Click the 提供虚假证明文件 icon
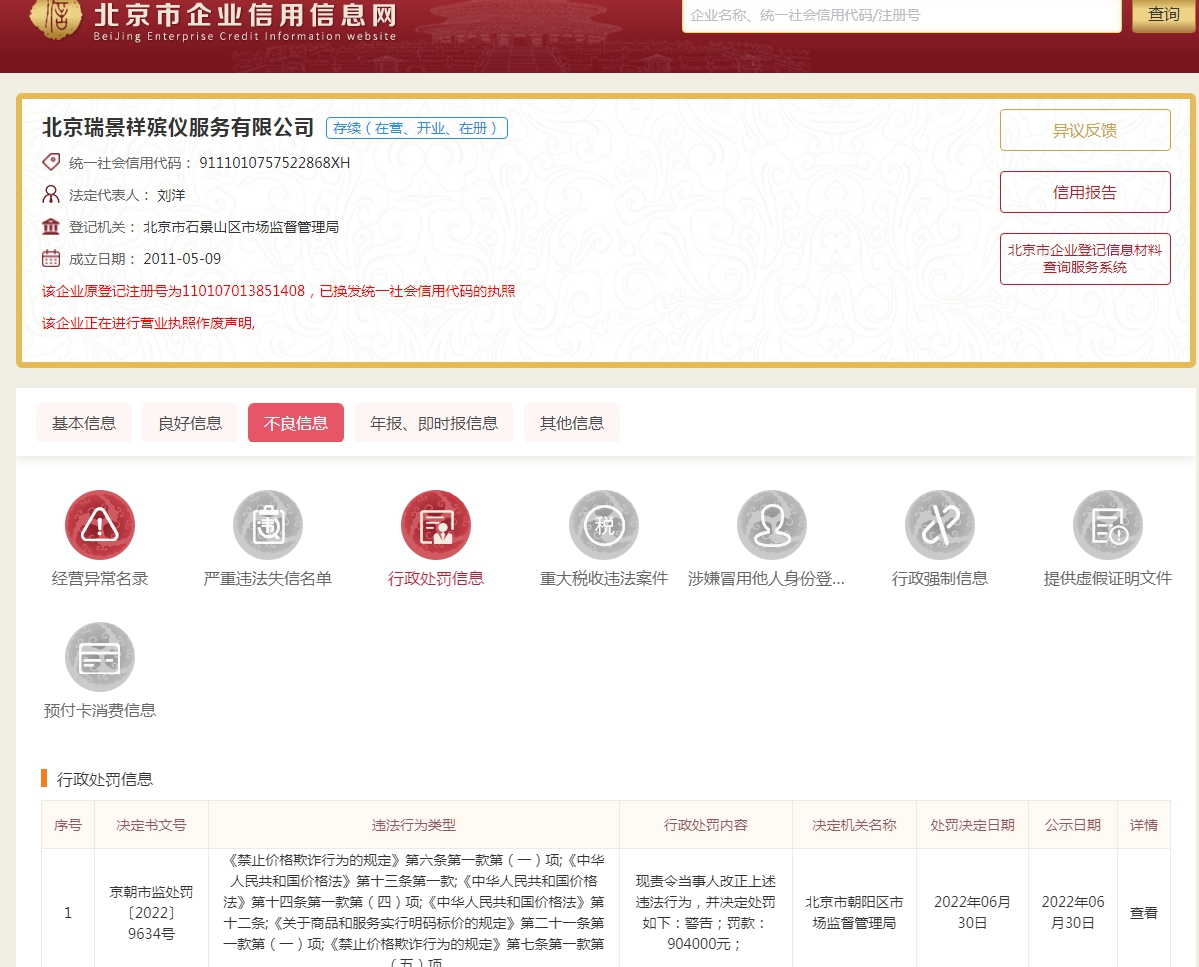Screen dimensions: 1199x967 click(1107, 523)
